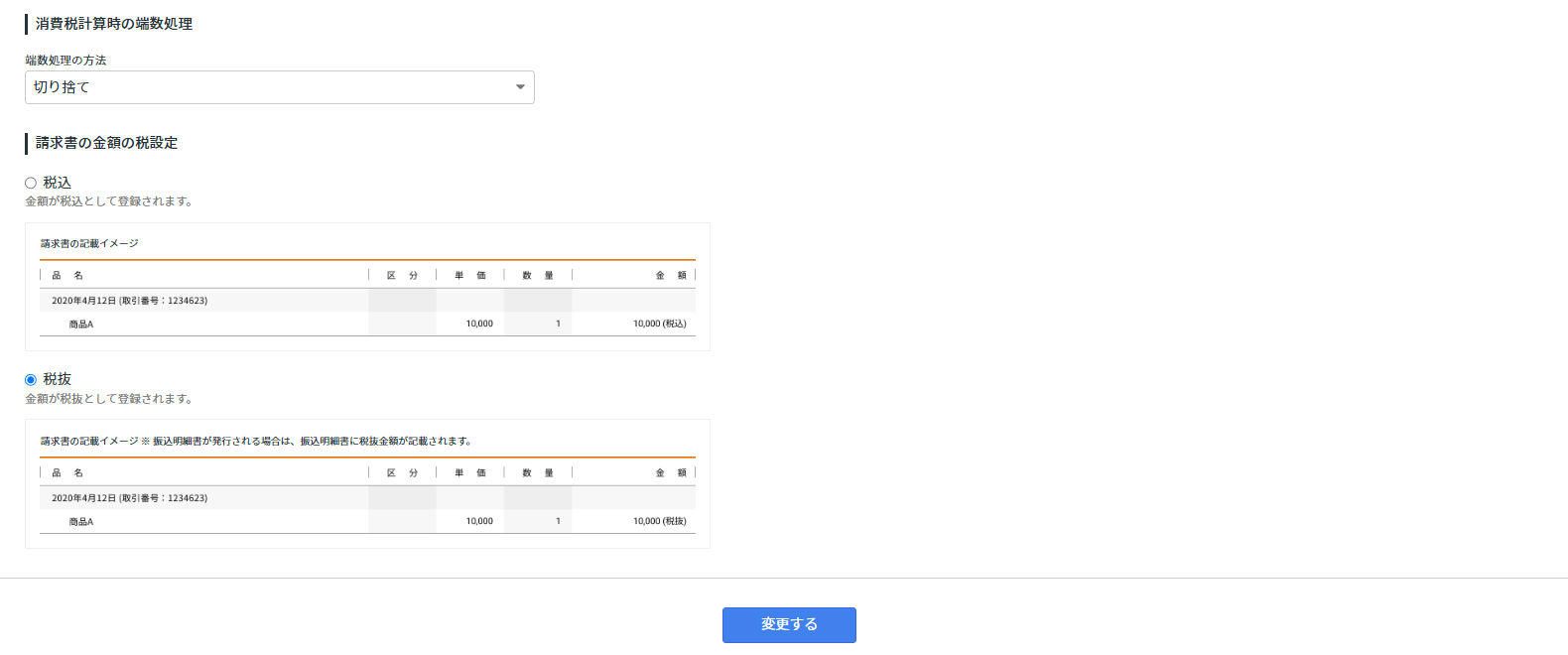Image resolution: width=1568 pixels, height=655 pixels.
Task: Select the 切り捨て combo box field
Action: pos(280,87)
